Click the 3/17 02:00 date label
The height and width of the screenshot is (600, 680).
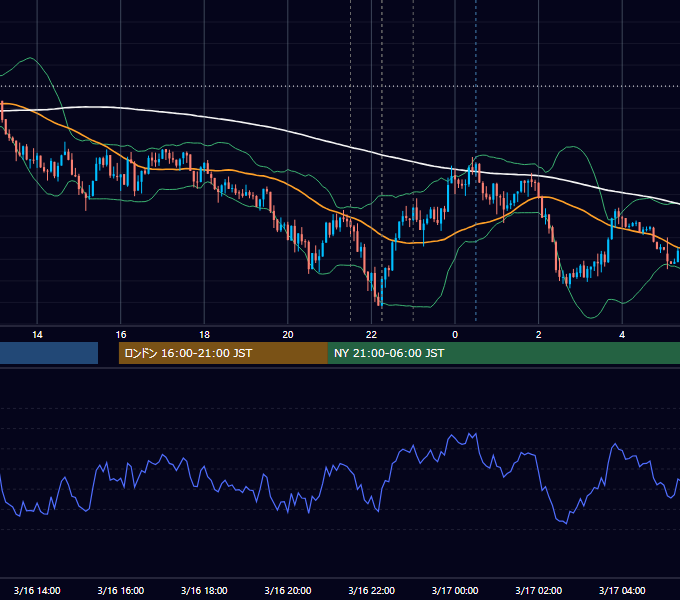(539, 590)
